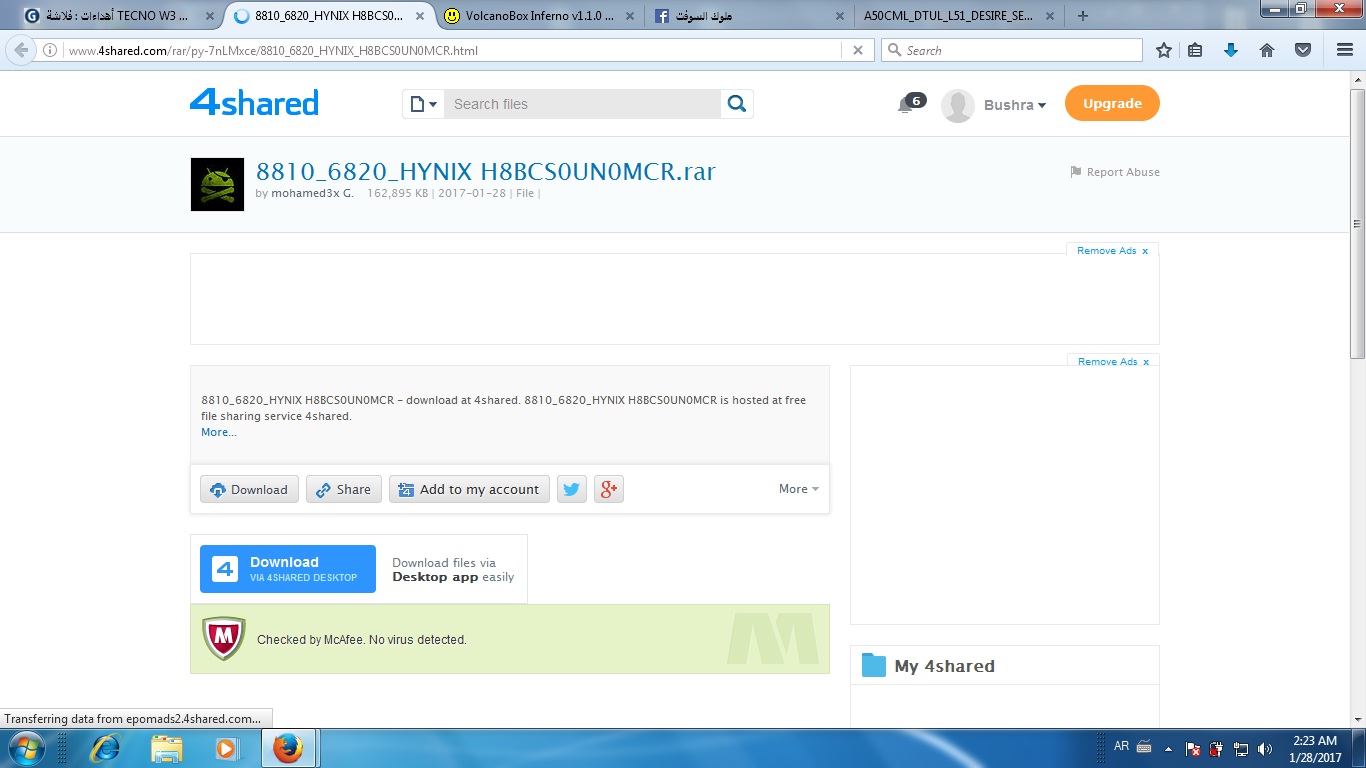
Task: Open the Firefox downloads arrow
Action: 1231,50
